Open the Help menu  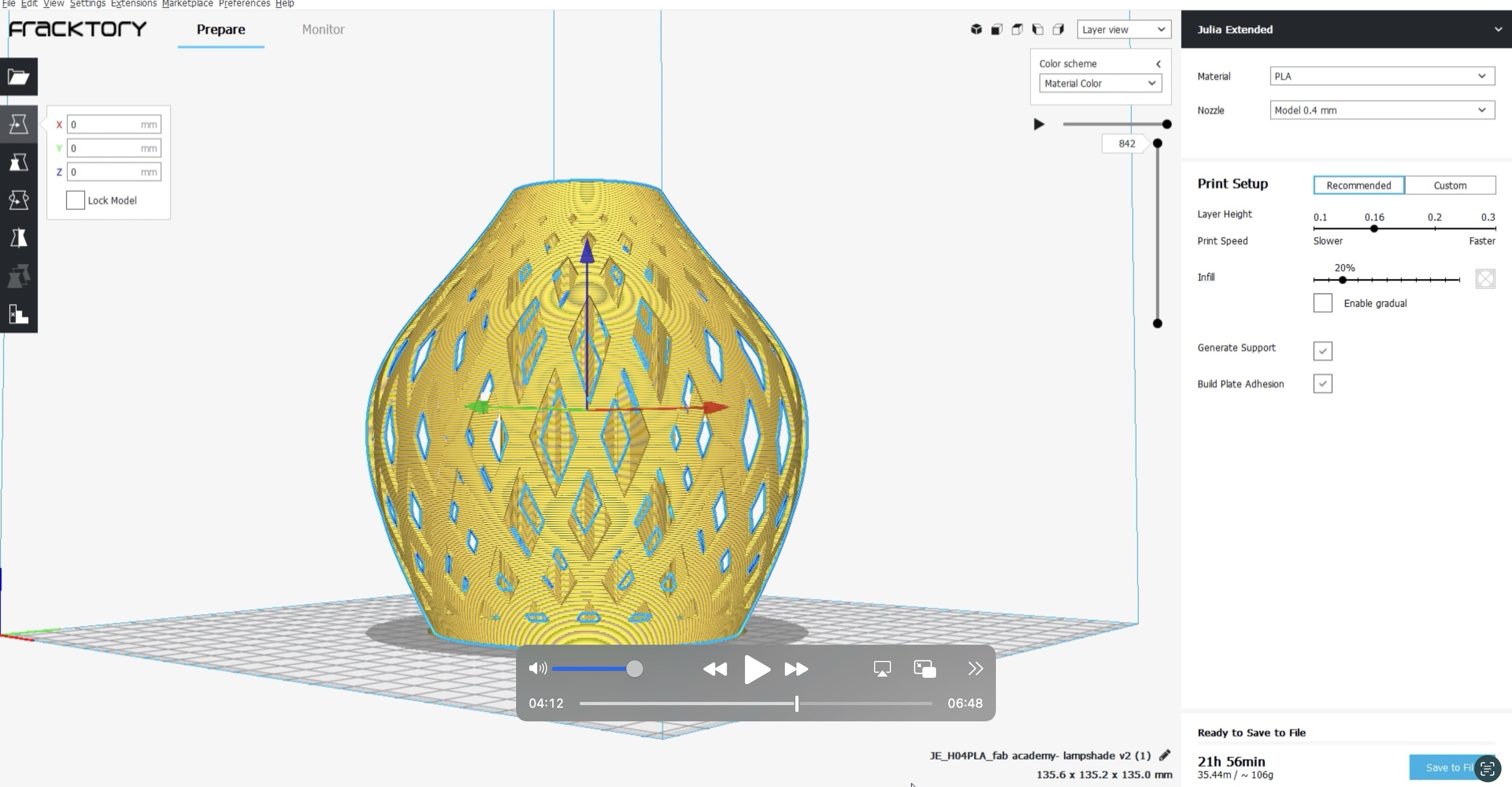pyautogui.click(x=285, y=4)
